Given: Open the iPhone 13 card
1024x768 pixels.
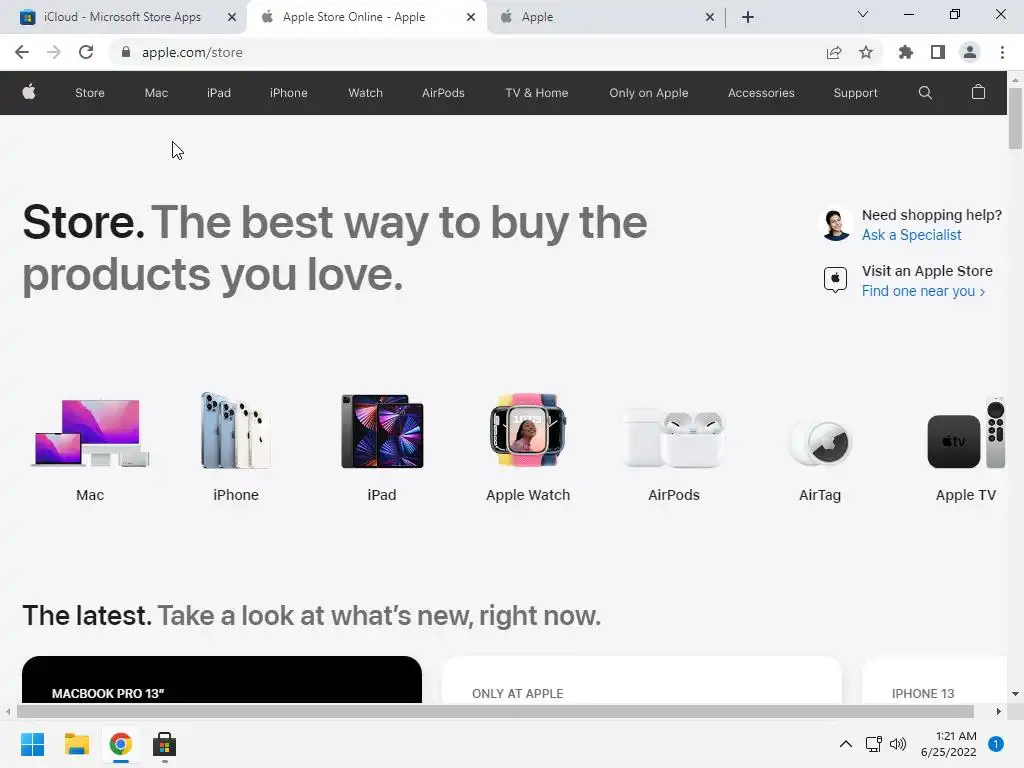Looking at the screenshot, I should tap(935, 680).
